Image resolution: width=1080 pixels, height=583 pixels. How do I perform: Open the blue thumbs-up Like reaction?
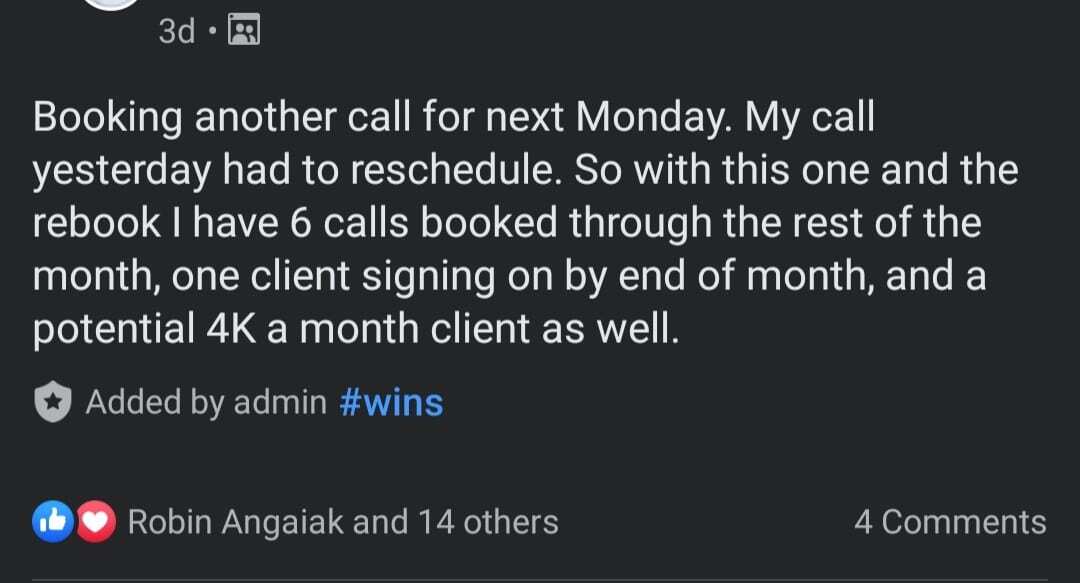click(x=53, y=522)
